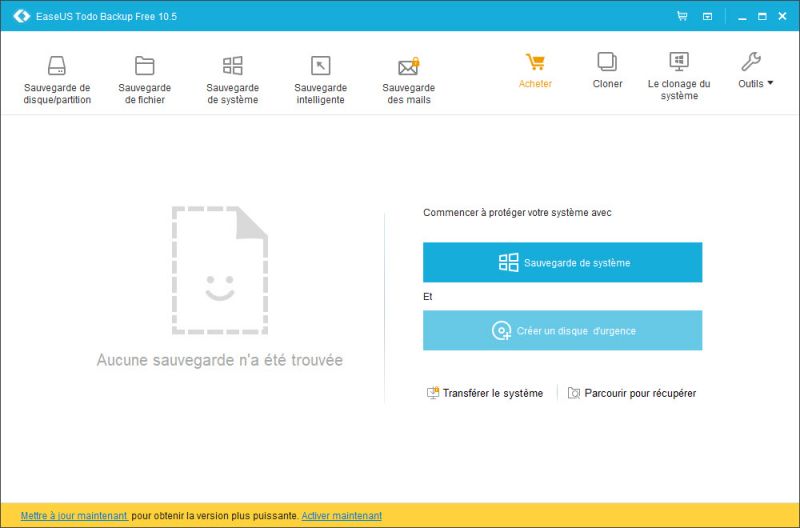The height and width of the screenshot is (528, 800).
Task: Click the Acheter cart icon
Action: click(x=535, y=62)
